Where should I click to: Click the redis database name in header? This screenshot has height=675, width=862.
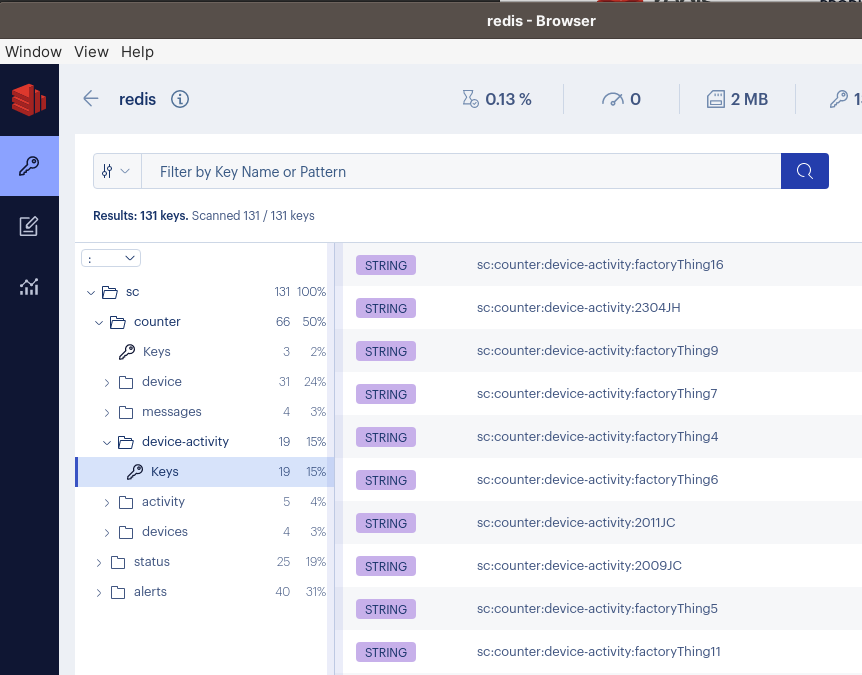pyautogui.click(x=137, y=99)
